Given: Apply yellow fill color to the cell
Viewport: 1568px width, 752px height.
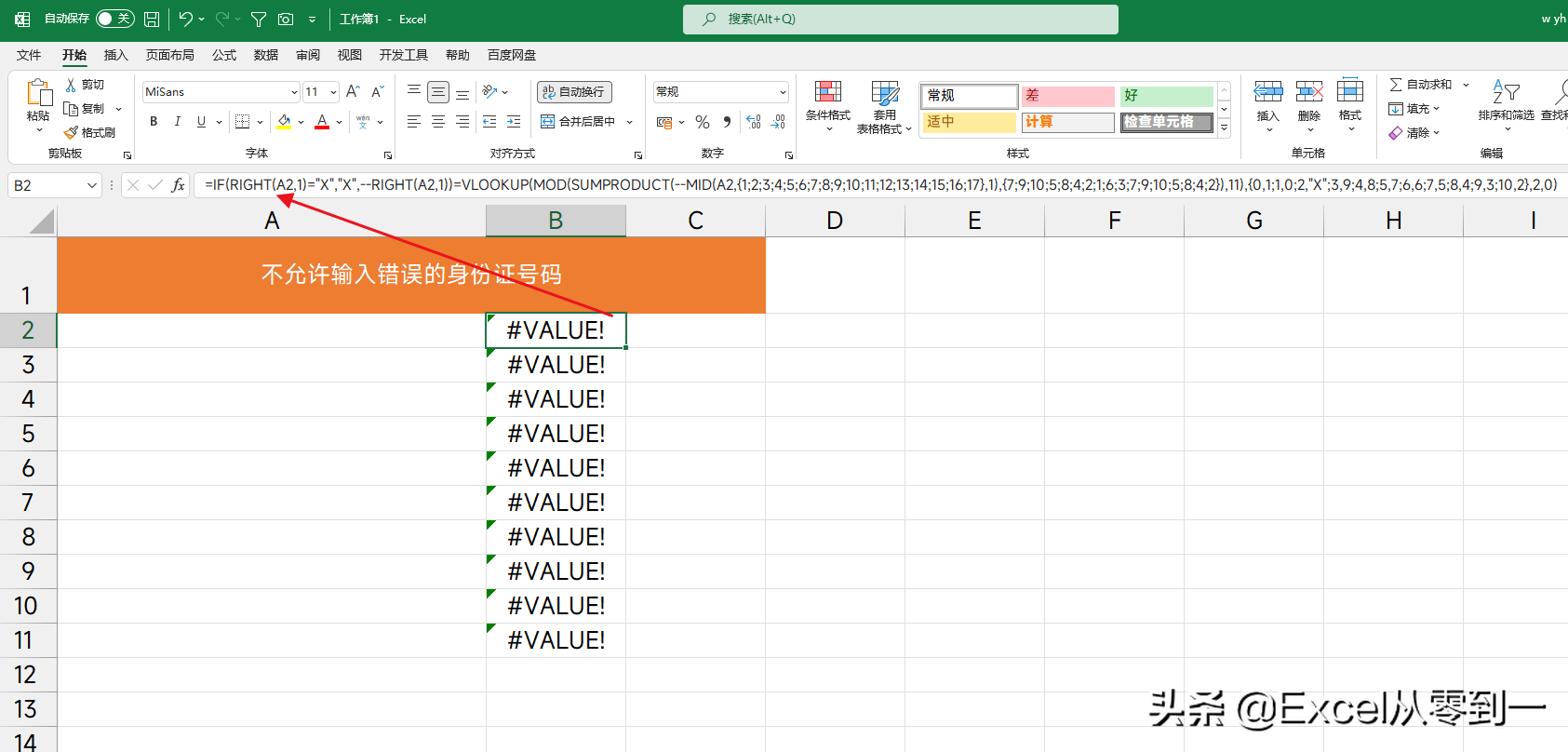Looking at the screenshot, I should click(x=285, y=122).
